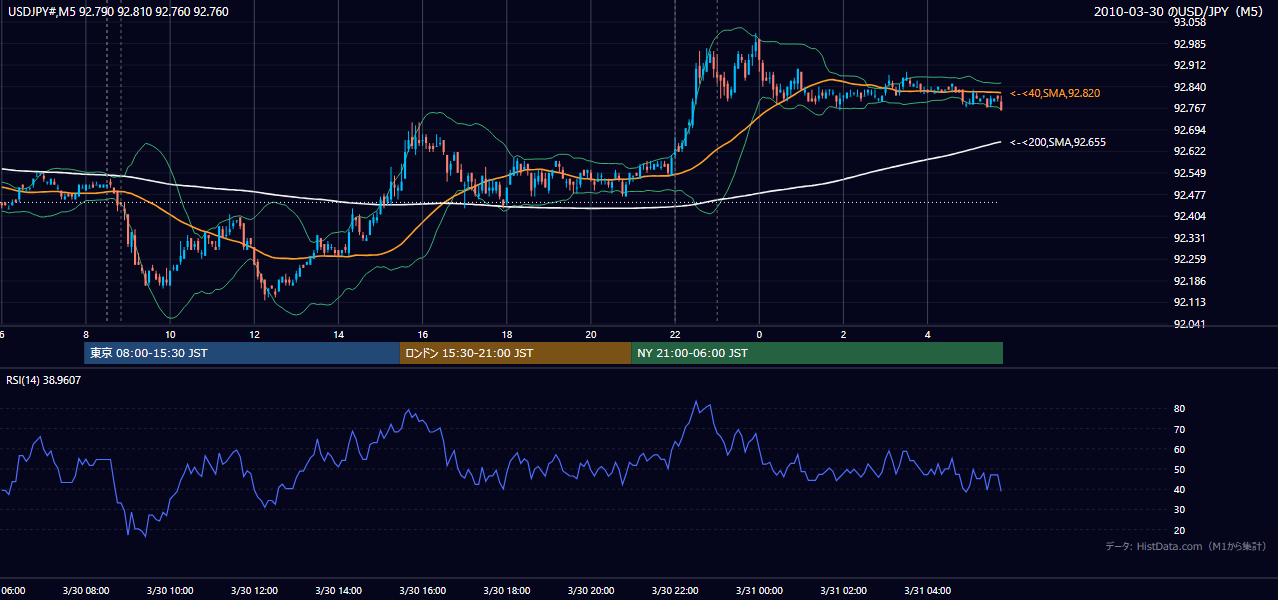Viewport: 1278px width, 600px height.
Task: Click price axis value 92.985
Action: [x=1191, y=44]
